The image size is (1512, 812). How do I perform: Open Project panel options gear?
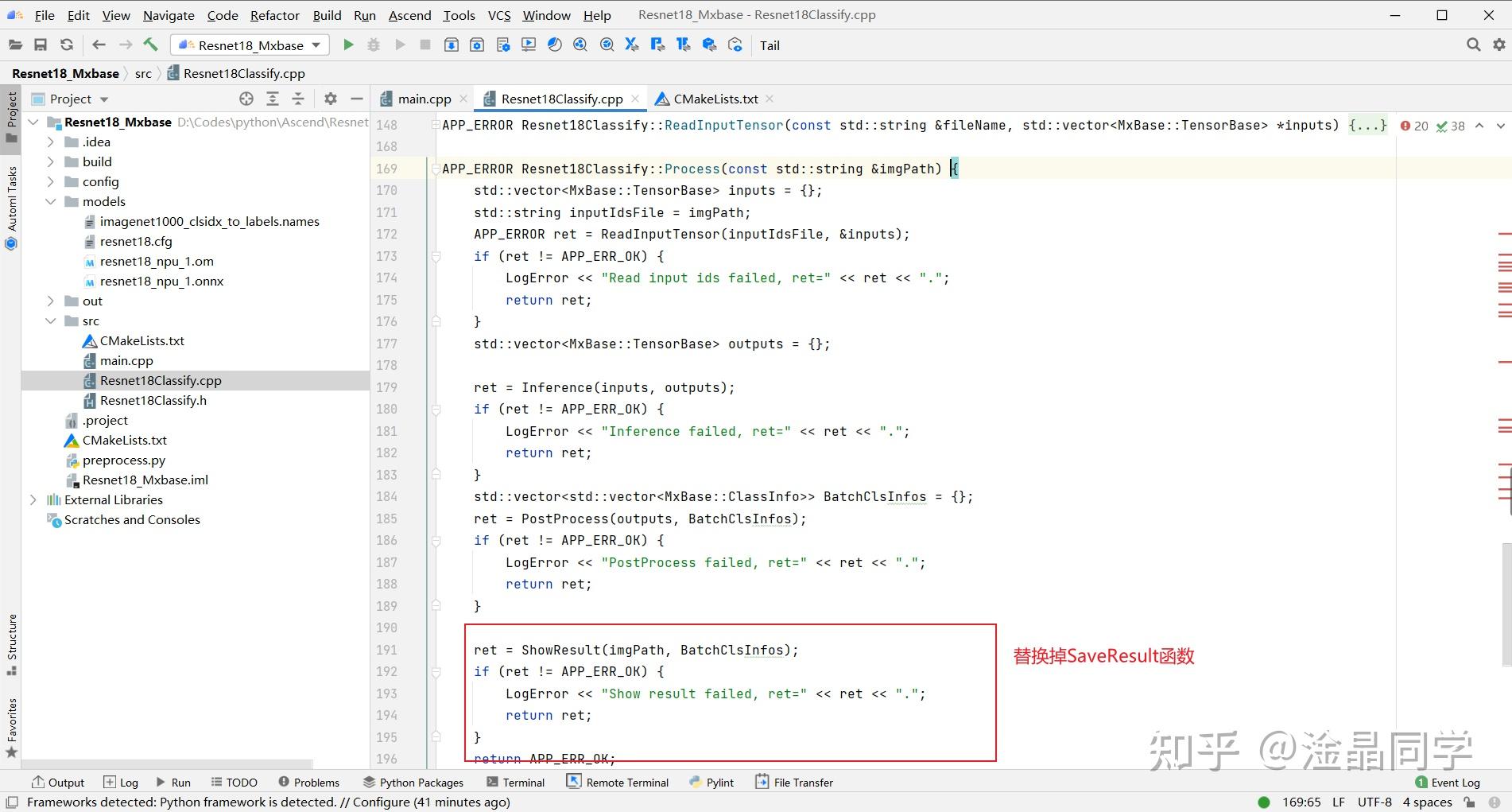click(x=331, y=99)
